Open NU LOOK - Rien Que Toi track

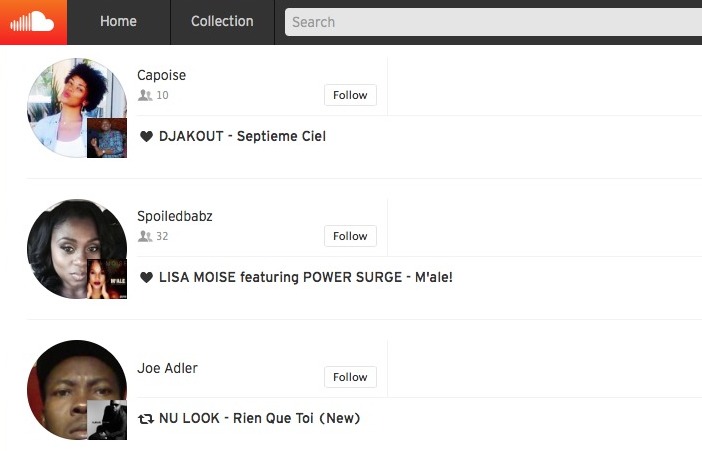[x=260, y=418]
